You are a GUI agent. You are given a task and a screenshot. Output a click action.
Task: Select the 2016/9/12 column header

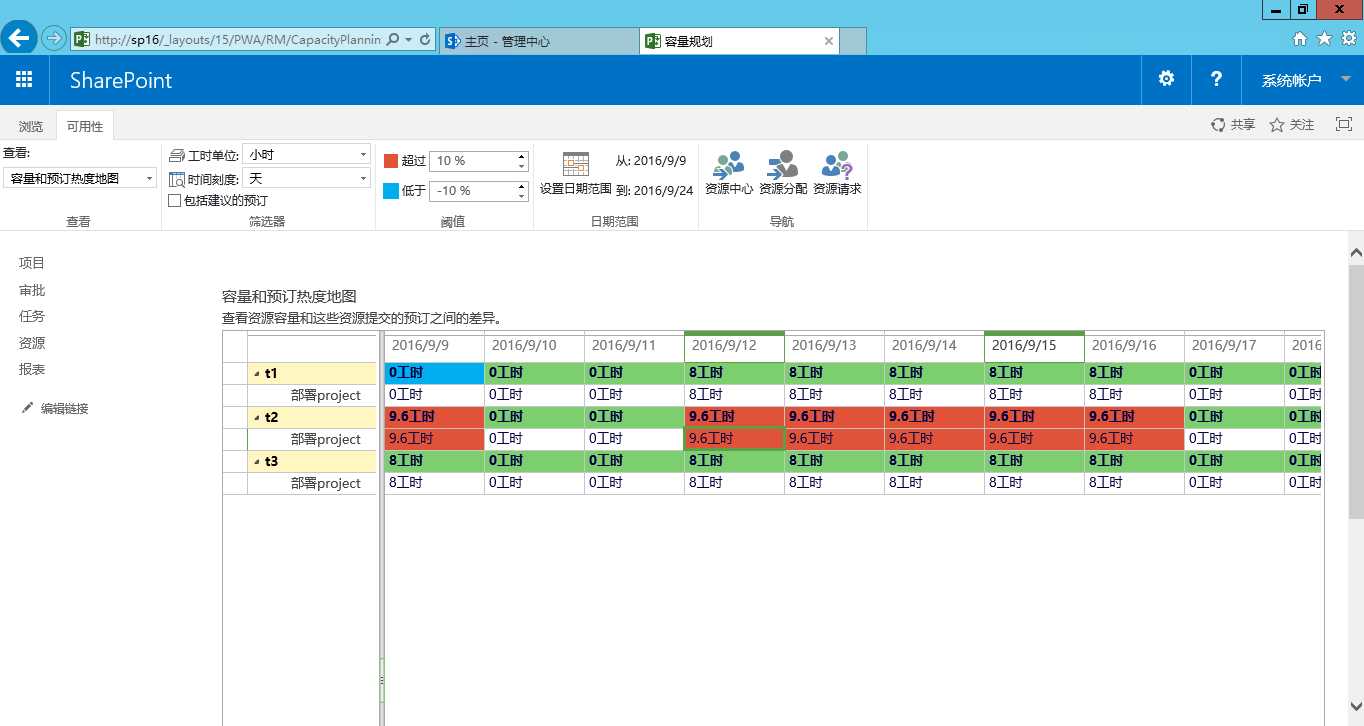[x=734, y=345]
